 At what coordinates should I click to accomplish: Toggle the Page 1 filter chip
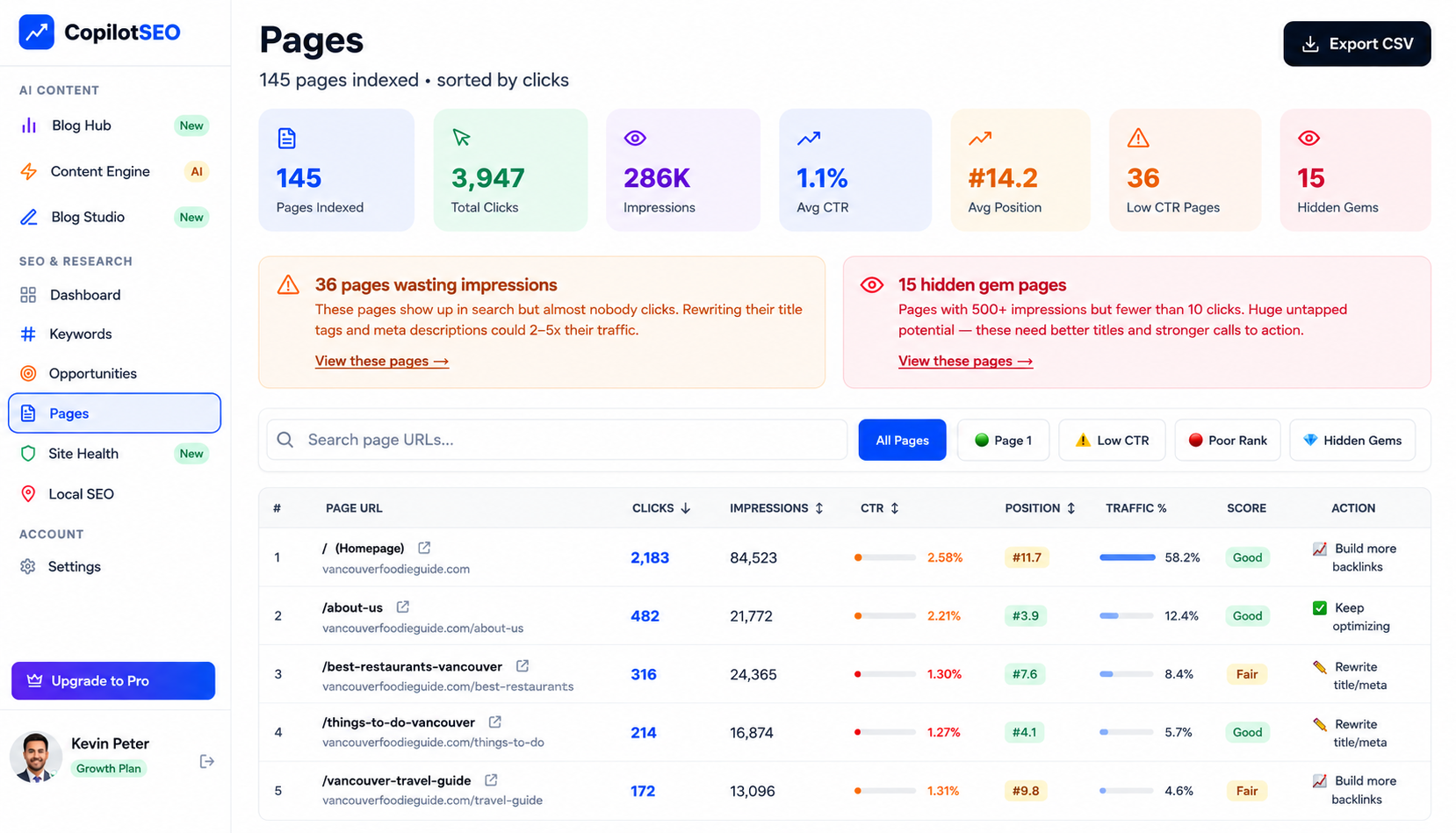pyautogui.click(x=1003, y=440)
